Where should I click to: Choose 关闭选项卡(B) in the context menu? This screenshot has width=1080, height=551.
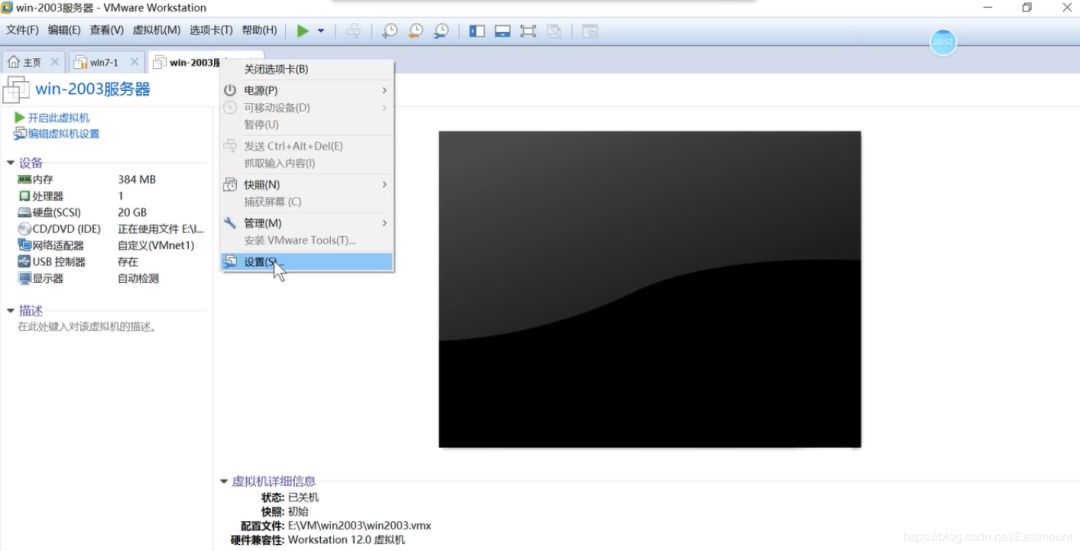click(x=307, y=70)
